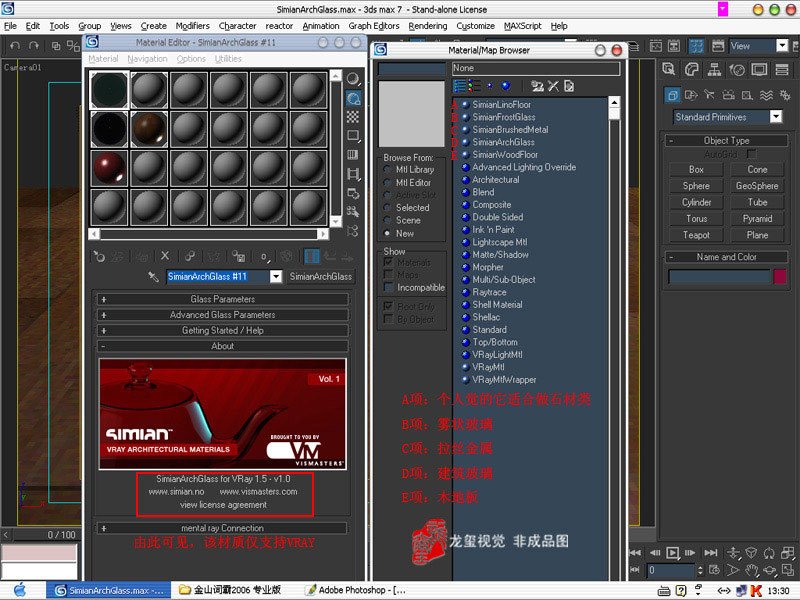Switch browser to View List icon
This screenshot has width=800, height=600.
(x=459, y=86)
